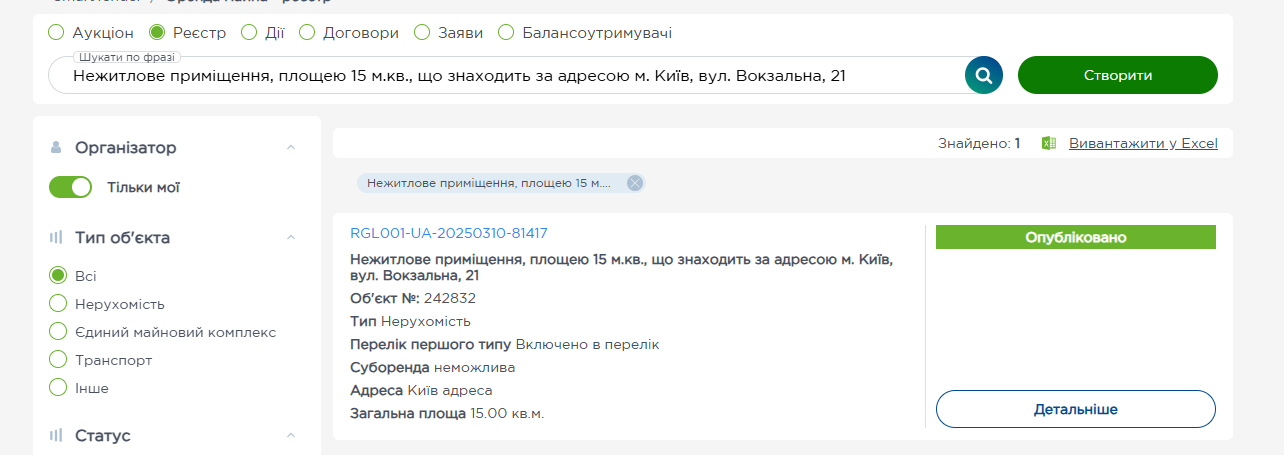Collapse the Статус section chevron
This screenshot has width=1284, height=455.
click(291, 436)
